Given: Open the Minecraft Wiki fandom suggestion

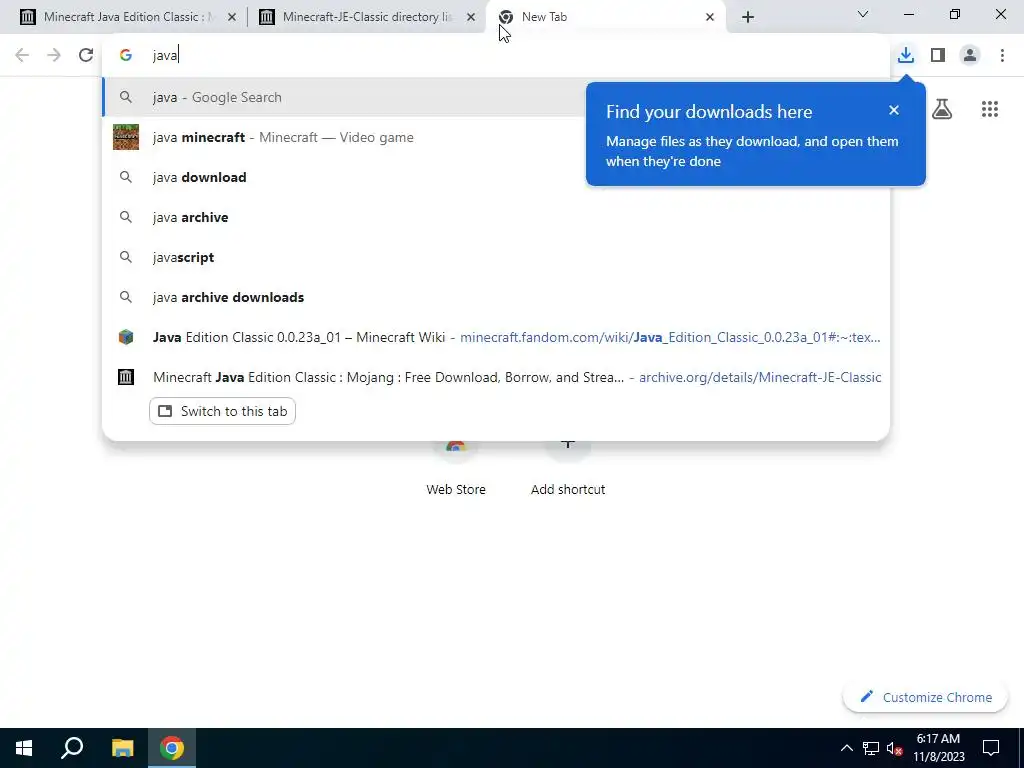Looking at the screenshot, I should [496, 337].
